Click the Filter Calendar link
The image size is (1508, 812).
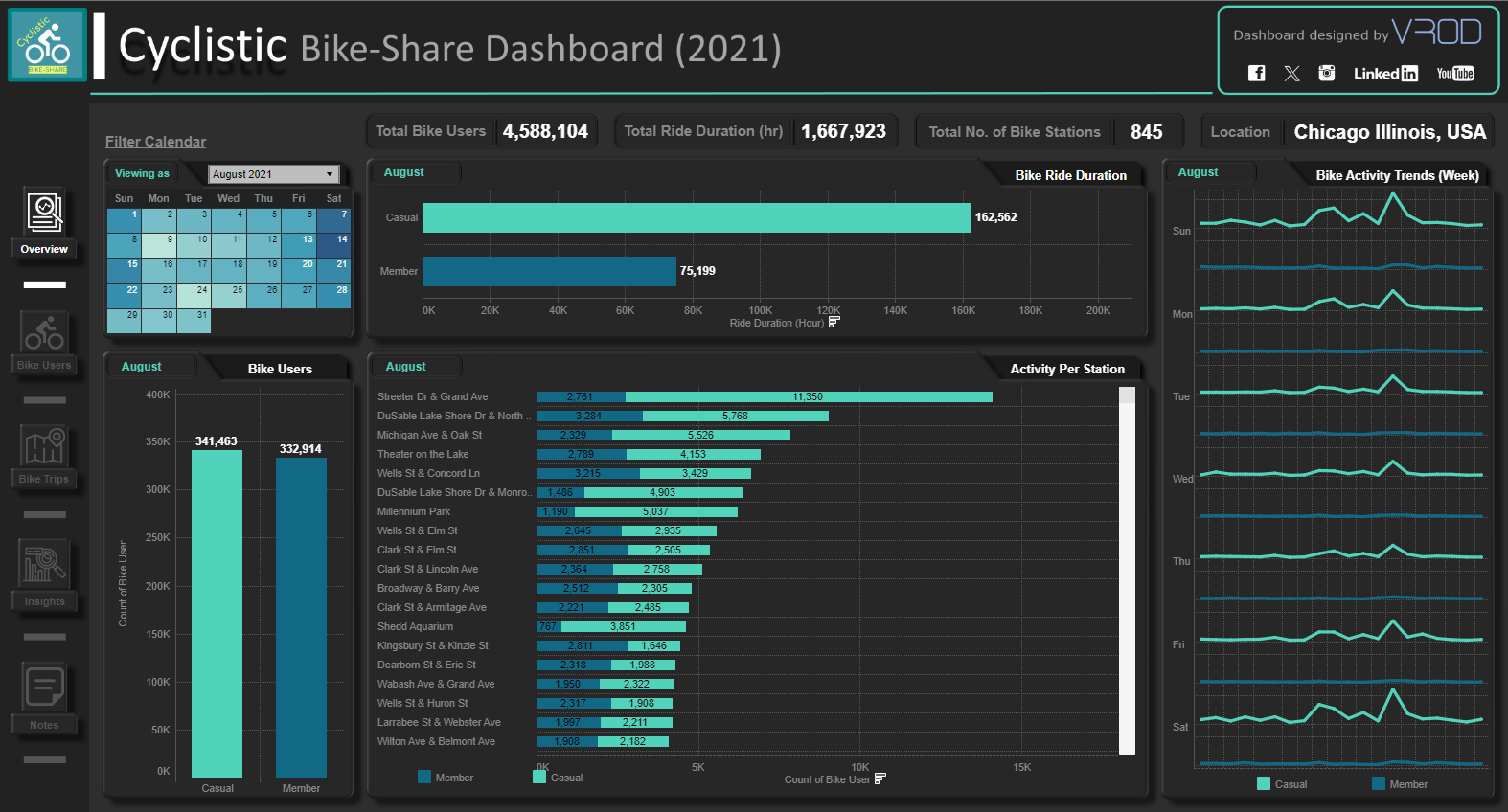tap(155, 141)
